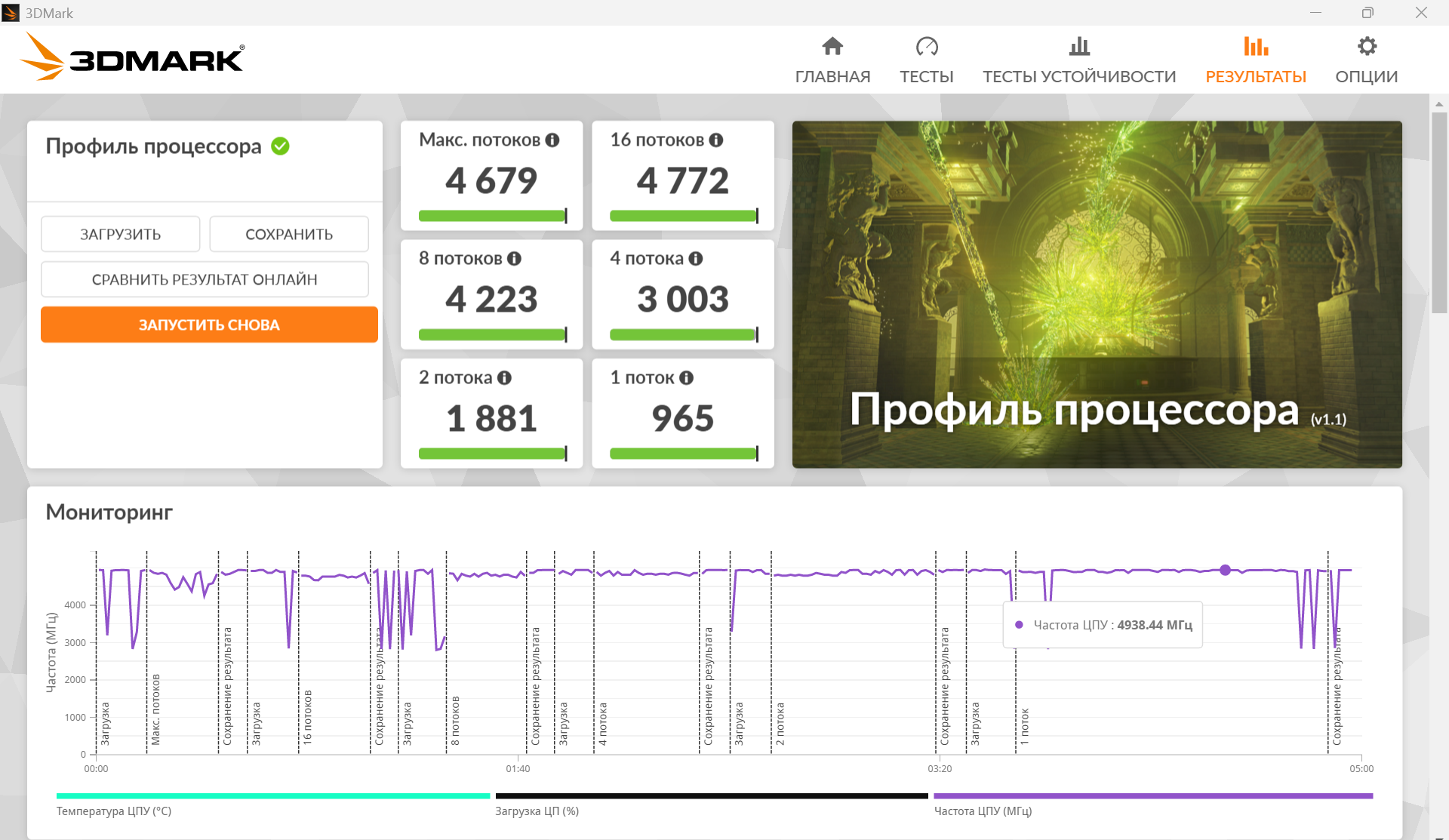Click the Профиль процессора panel title

[x=153, y=146]
